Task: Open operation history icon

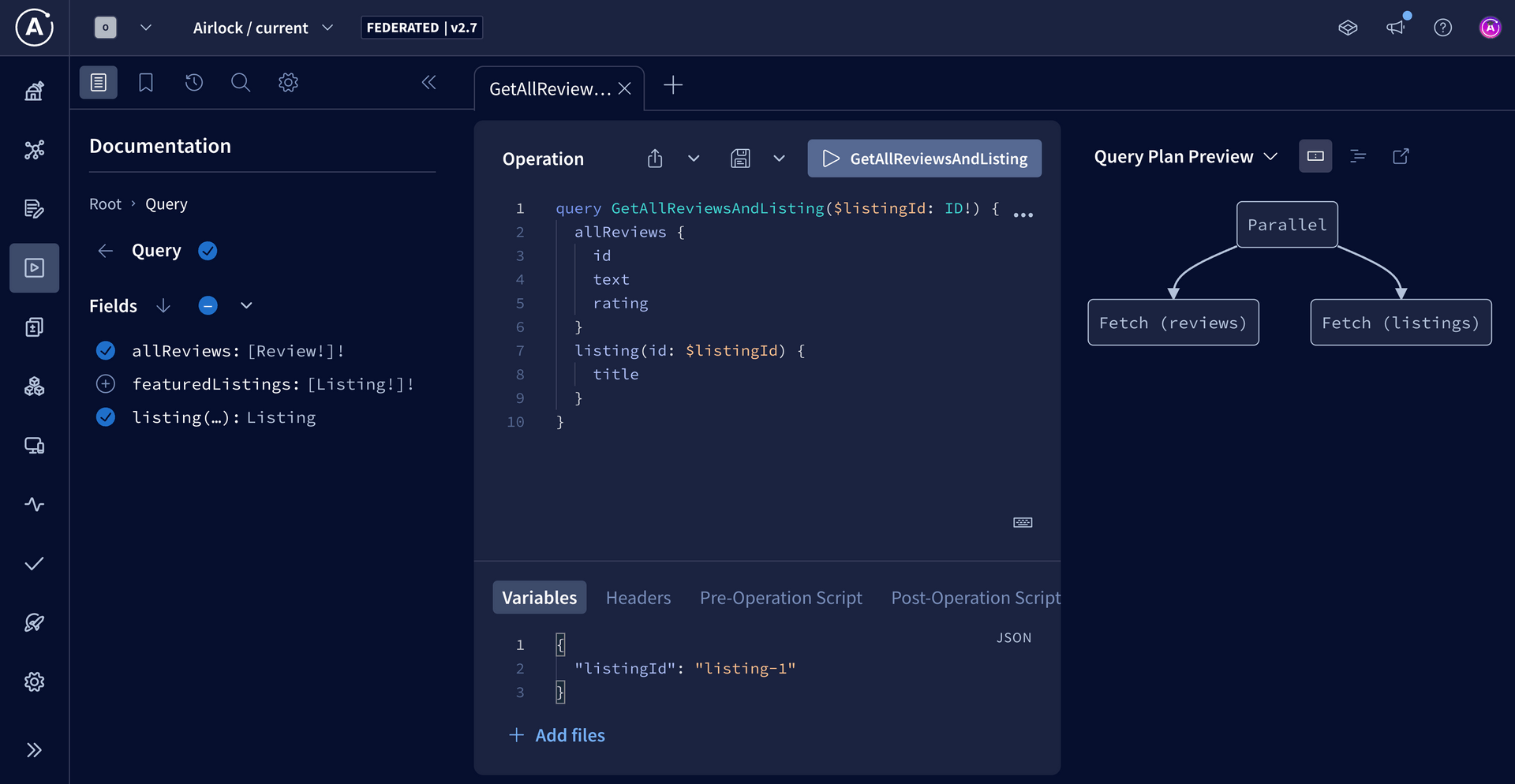Action: (194, 83)
